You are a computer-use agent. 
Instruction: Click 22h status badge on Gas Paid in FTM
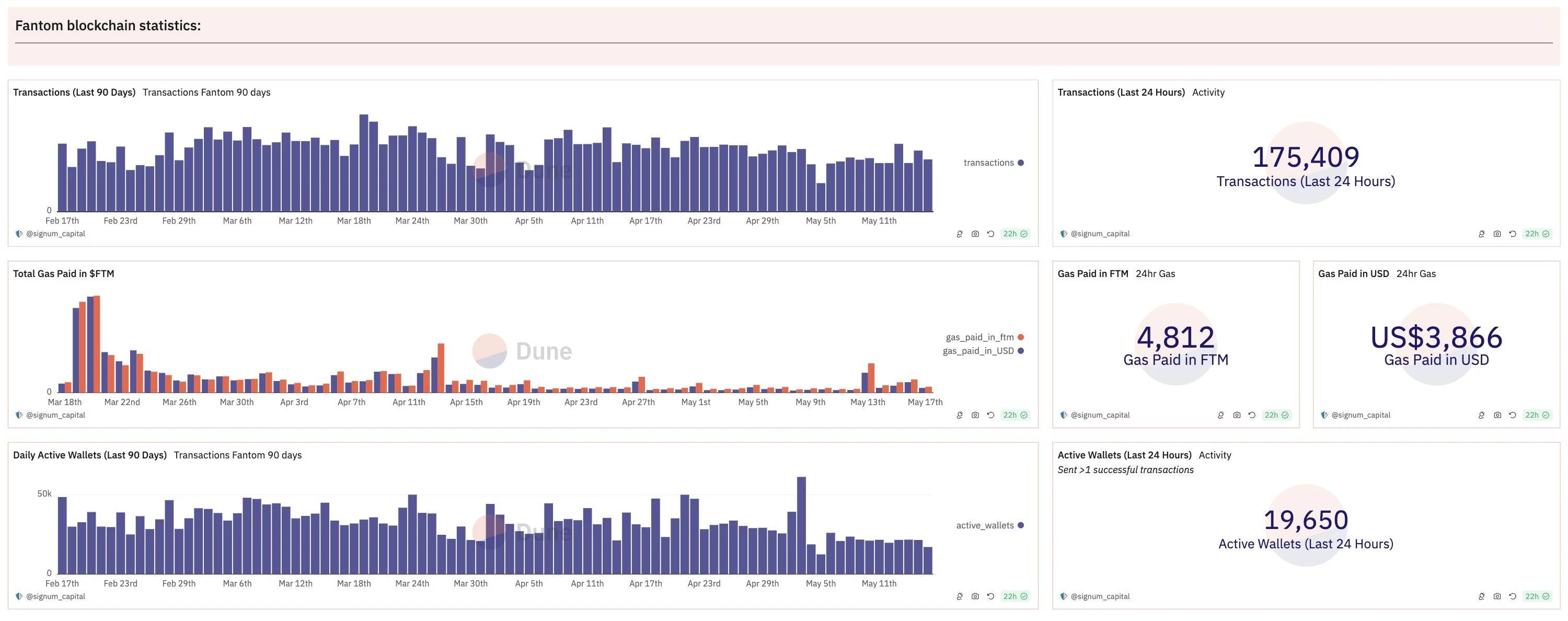pos(1276,415)
